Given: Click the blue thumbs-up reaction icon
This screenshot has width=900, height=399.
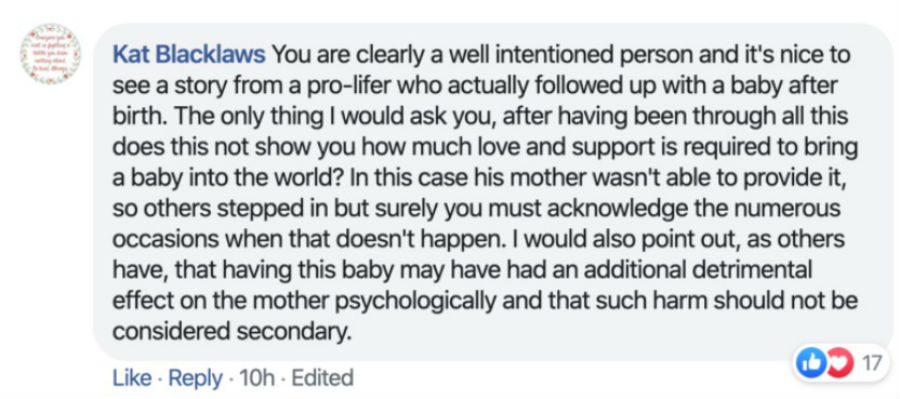Looking at the screenshot, I should [810, 363].
